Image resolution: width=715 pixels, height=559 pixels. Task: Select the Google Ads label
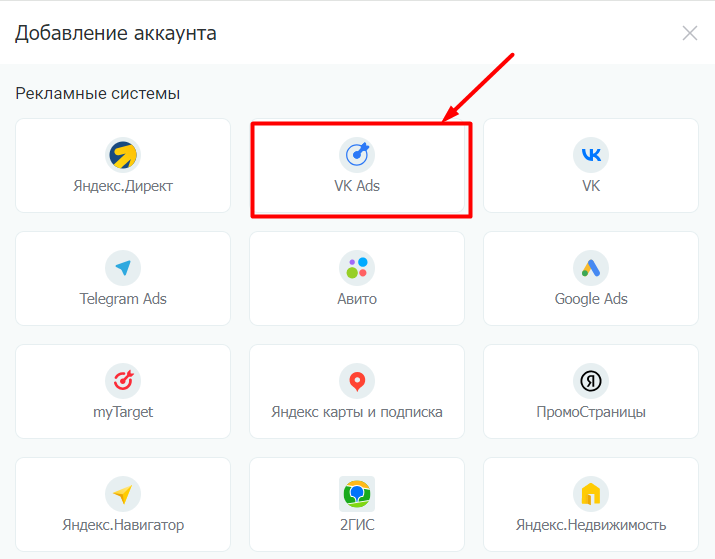591,299
